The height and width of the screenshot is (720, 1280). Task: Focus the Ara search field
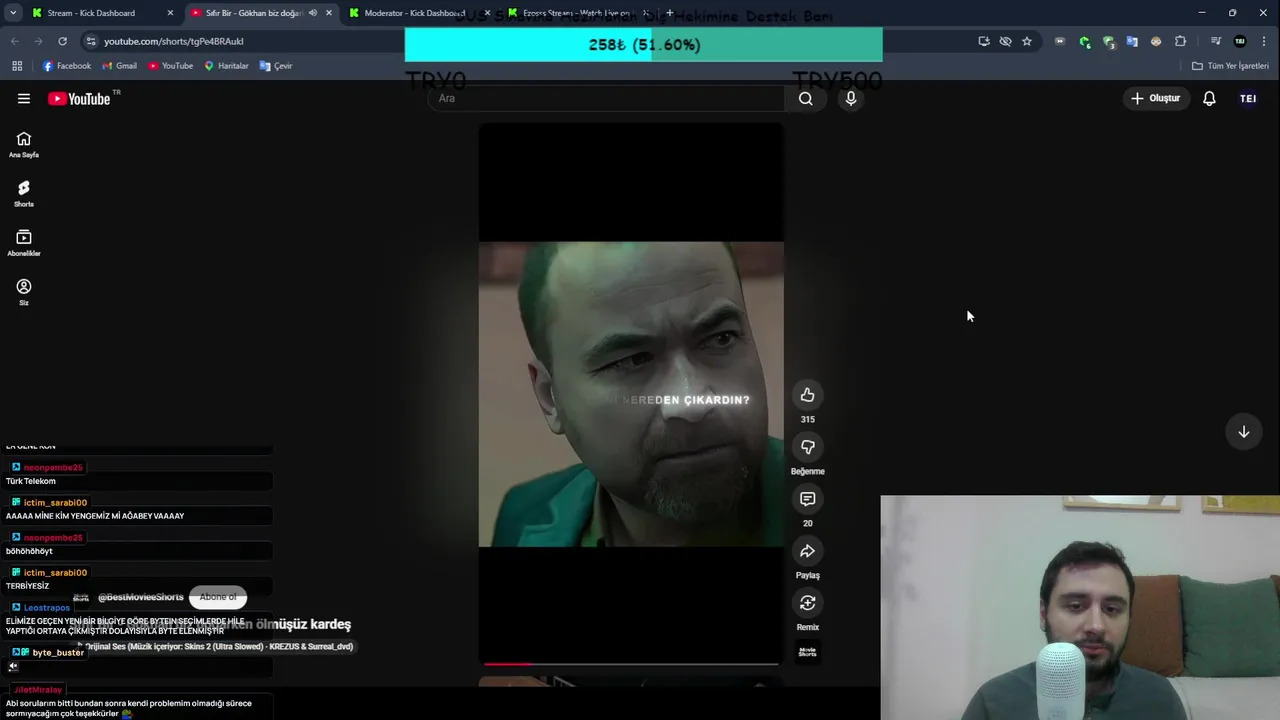607,98
